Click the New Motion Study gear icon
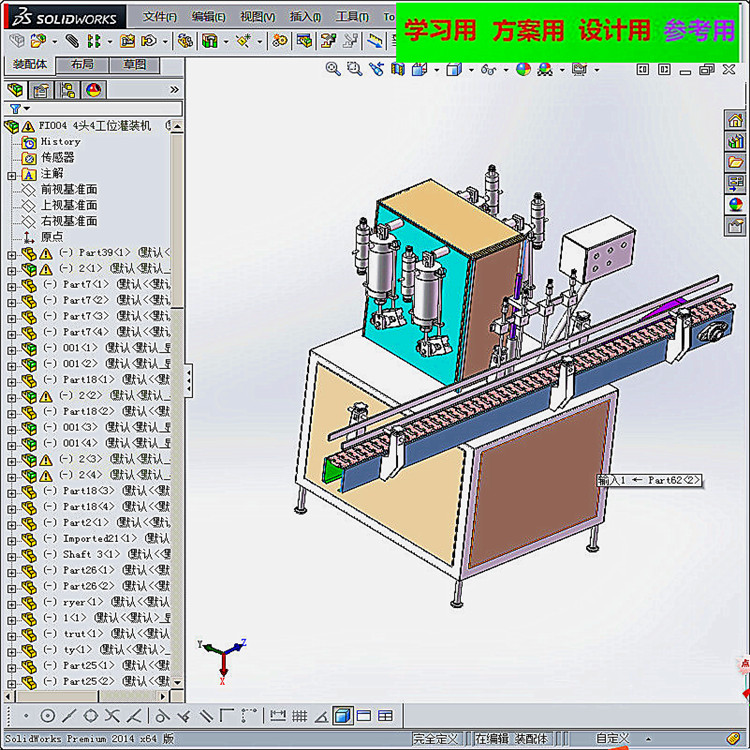 (280, 41)
